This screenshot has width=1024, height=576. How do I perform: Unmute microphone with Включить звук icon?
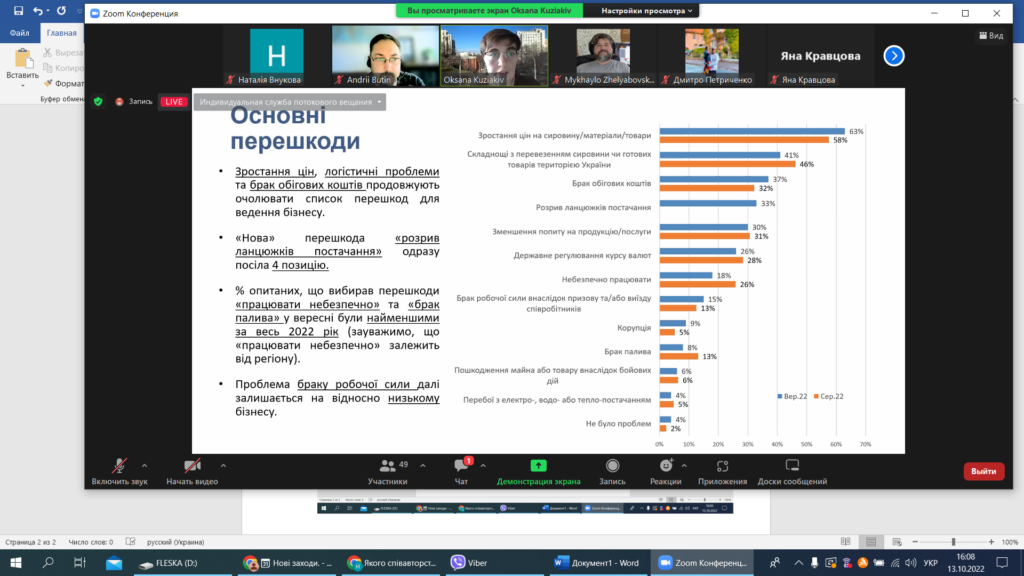(119, 466)
